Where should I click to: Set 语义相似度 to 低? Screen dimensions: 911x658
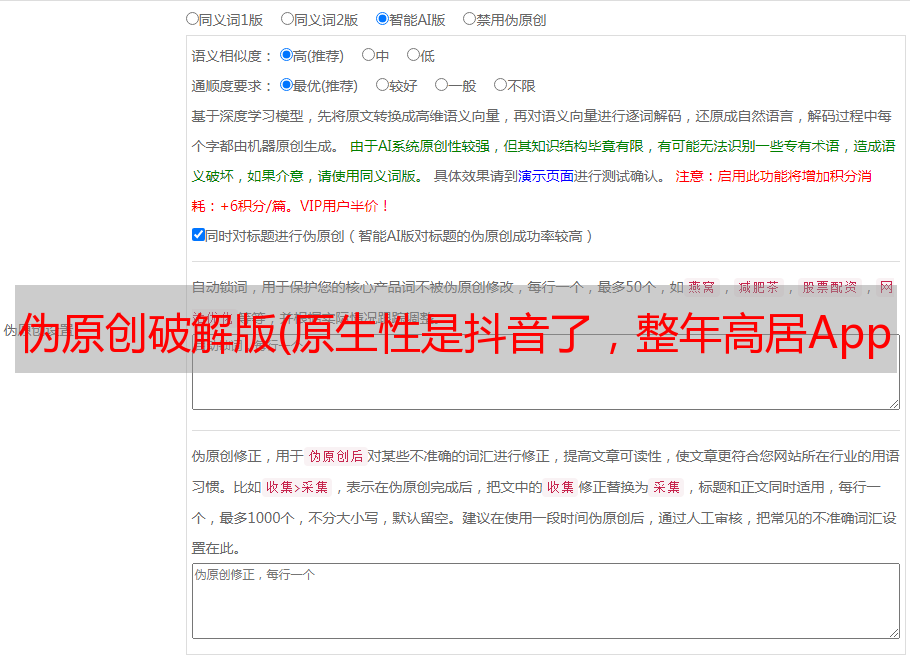pos(413,55)
